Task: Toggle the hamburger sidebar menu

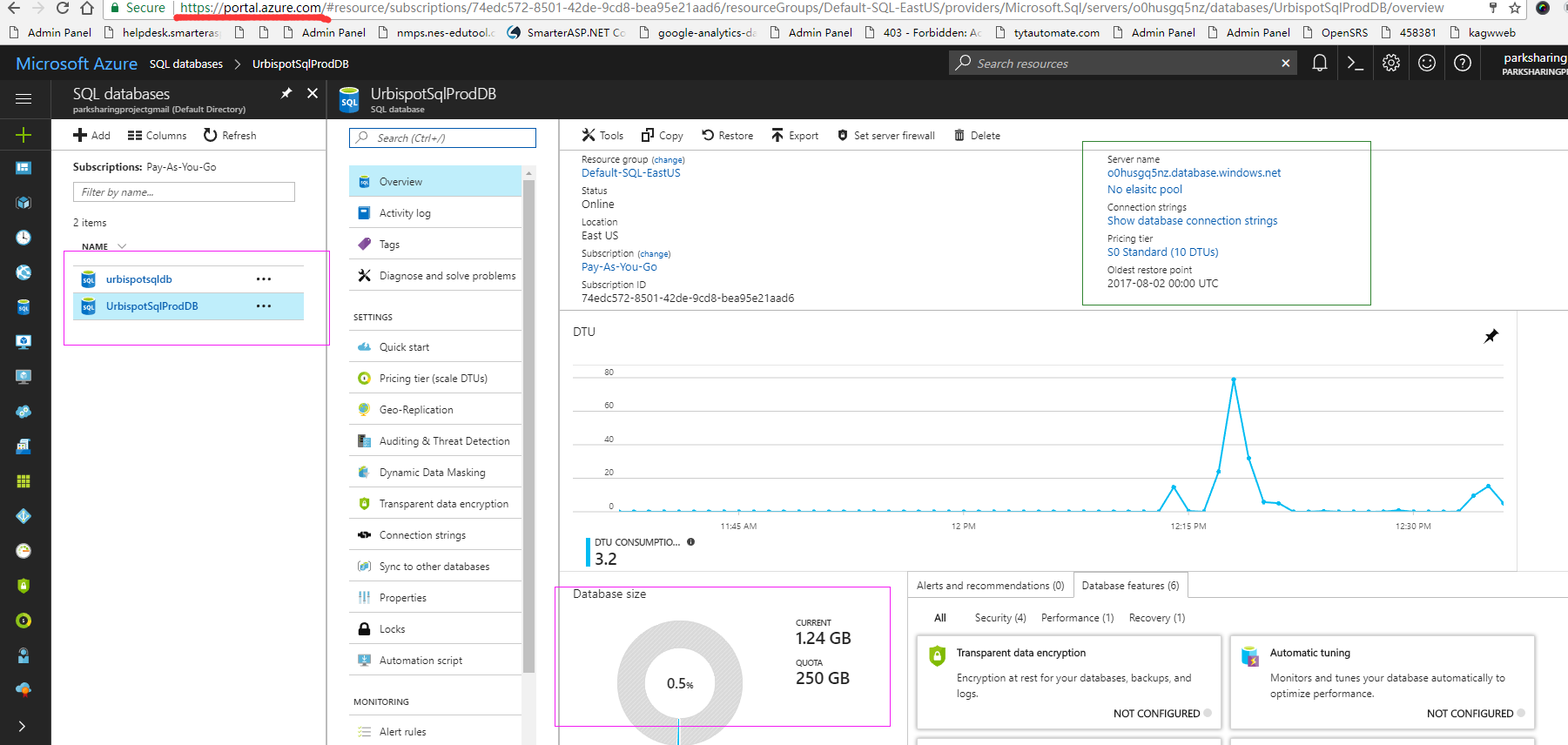Action: coord(24,98)
